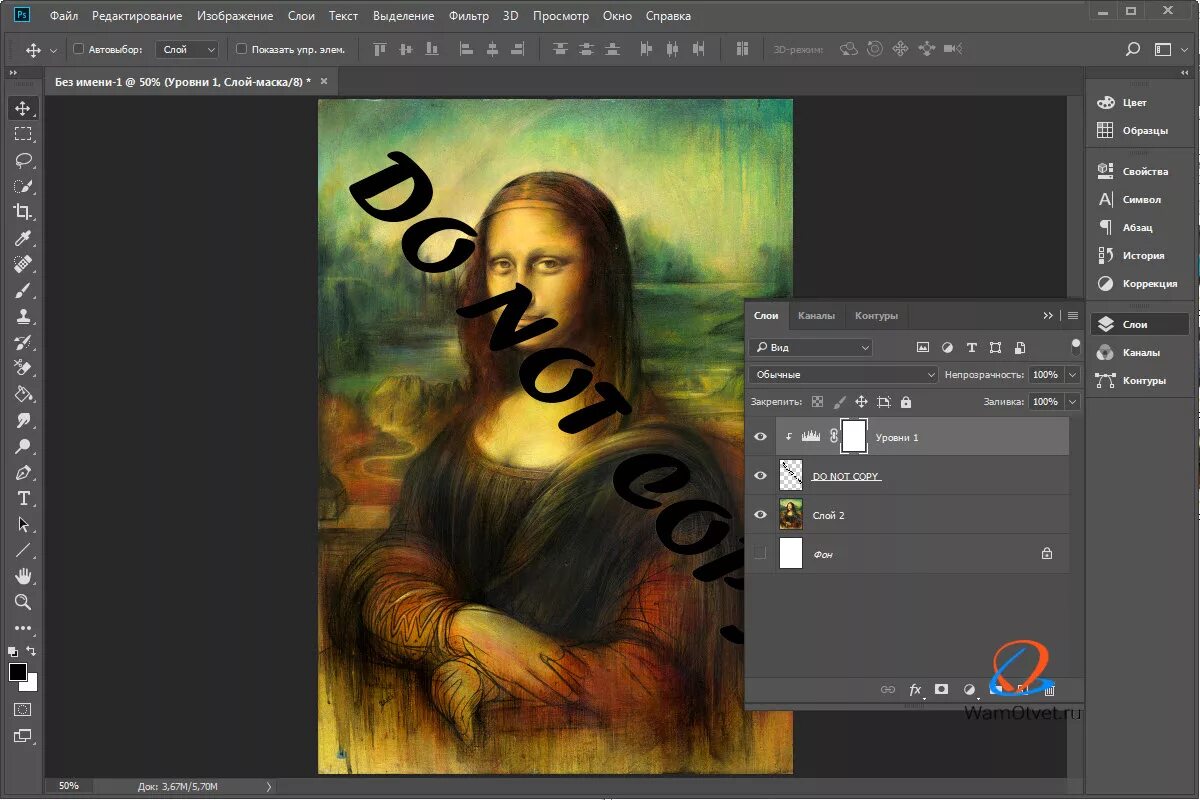
Task: Select the Eyedropper tool
Action: [x=22, y=238]
